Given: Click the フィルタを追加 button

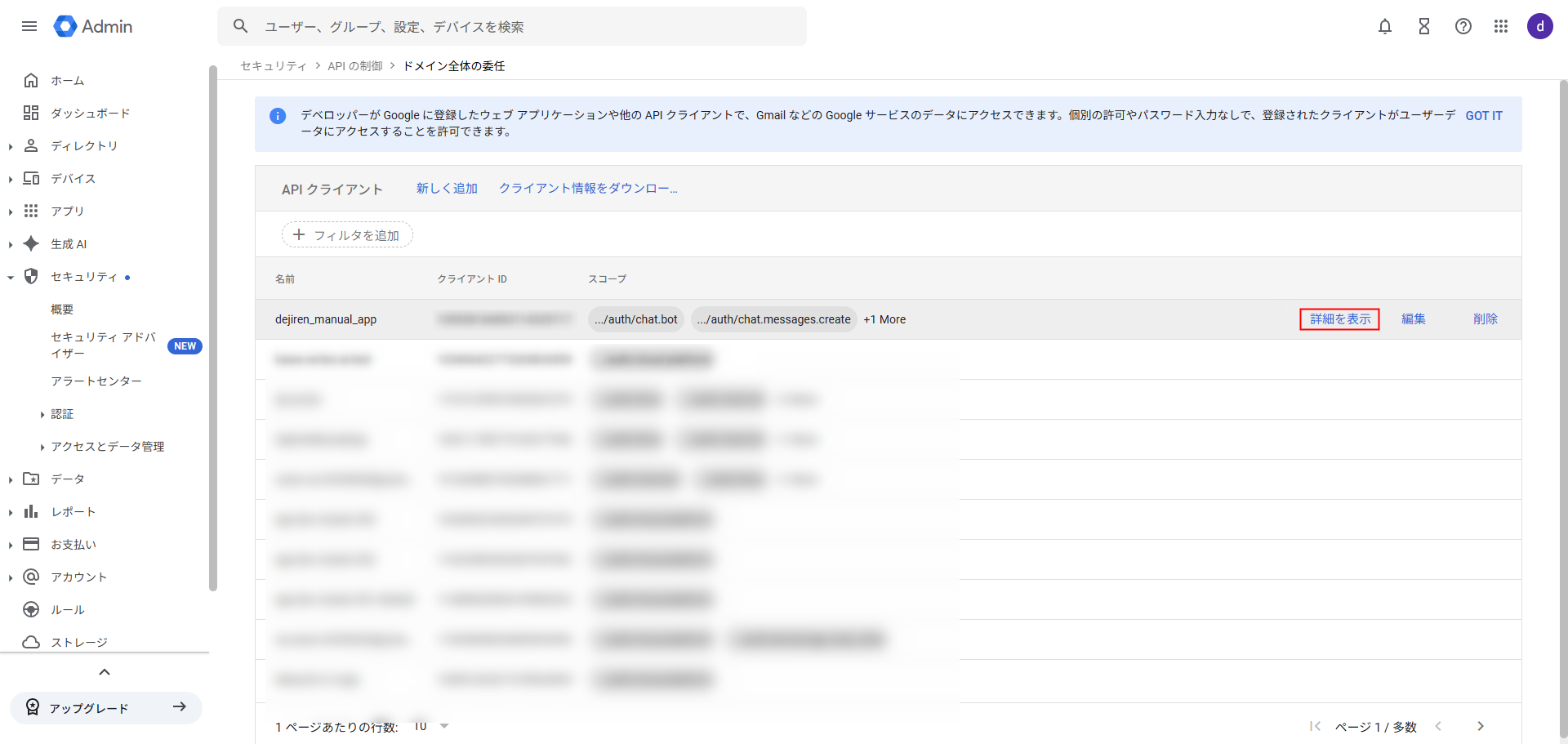Looking at the screenshot, I should [x=347, y=235].
